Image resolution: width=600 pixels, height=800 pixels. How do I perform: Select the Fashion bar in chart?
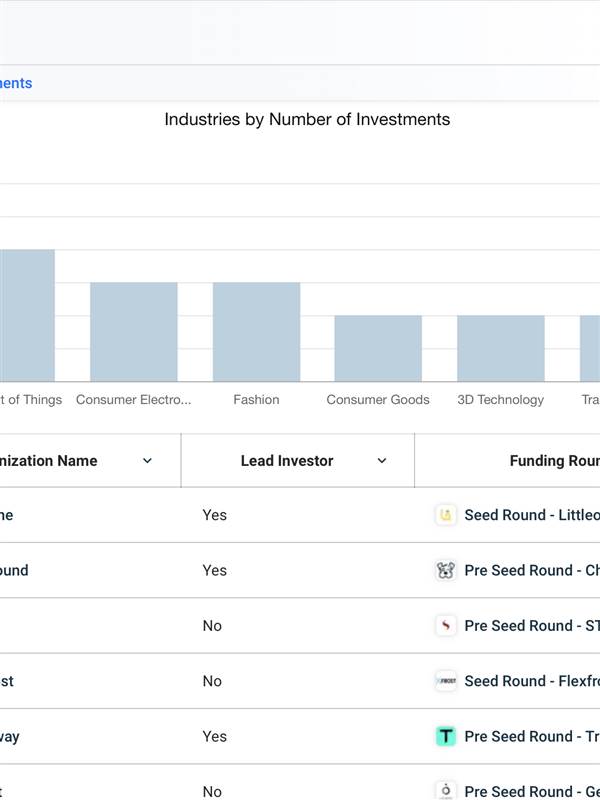pos(256,332)
